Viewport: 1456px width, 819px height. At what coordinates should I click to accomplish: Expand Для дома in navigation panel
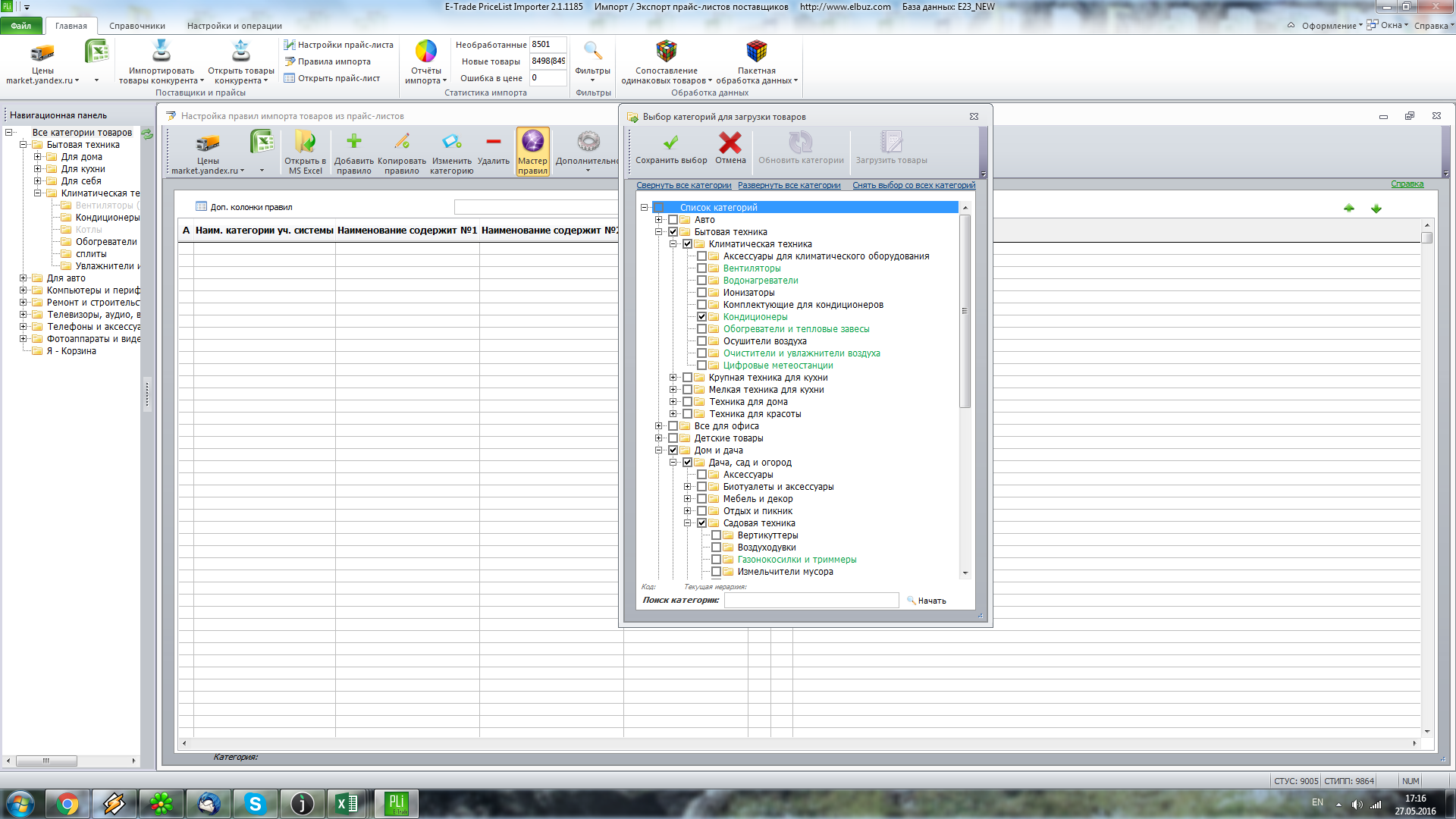click(37, 157)
